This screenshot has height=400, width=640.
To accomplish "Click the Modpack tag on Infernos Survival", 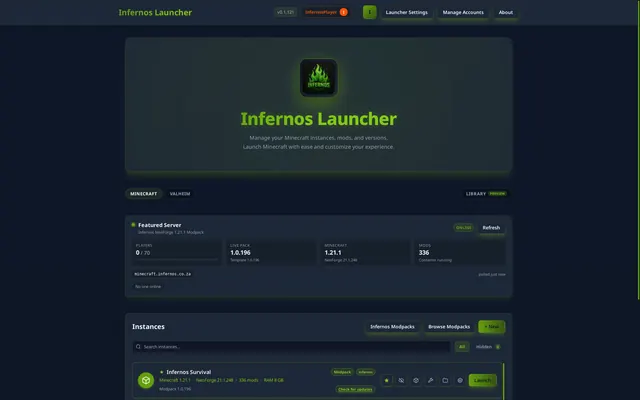I will 342,372.
